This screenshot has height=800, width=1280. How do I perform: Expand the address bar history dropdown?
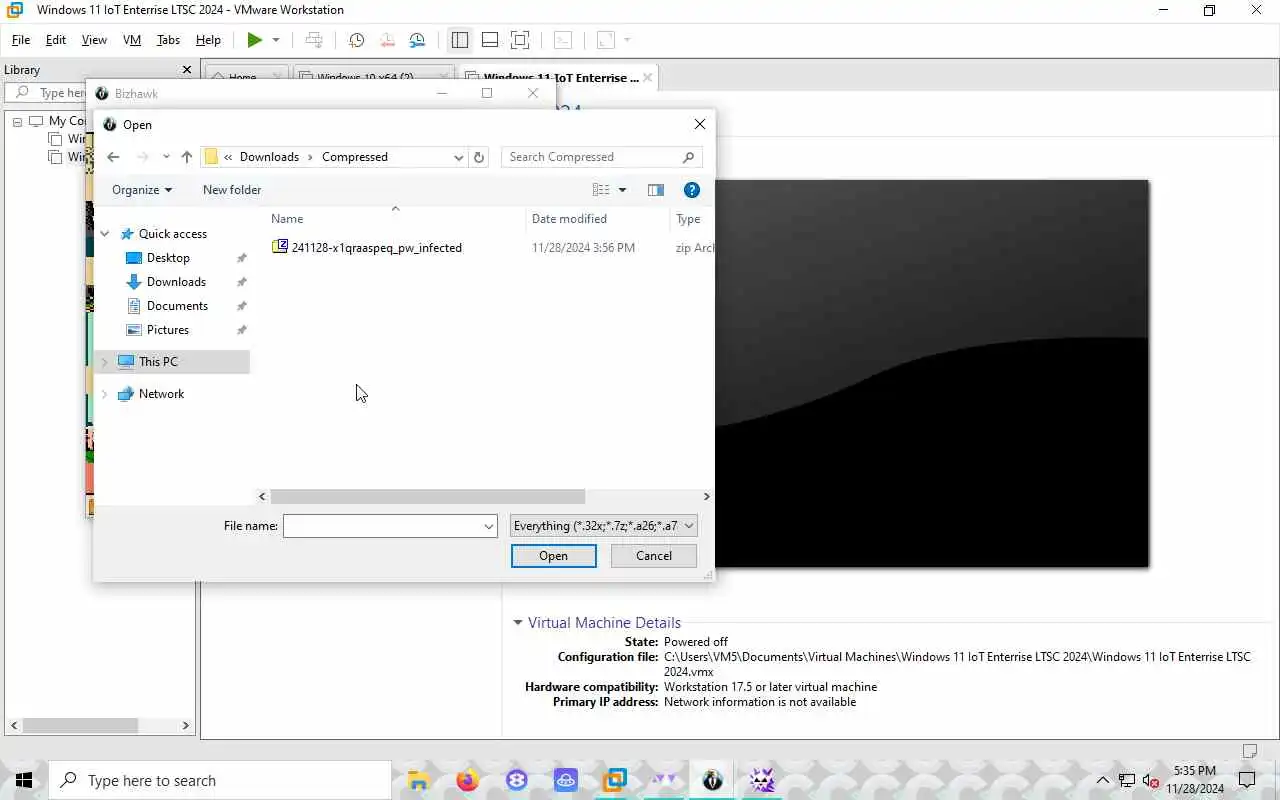pos(458,157)
